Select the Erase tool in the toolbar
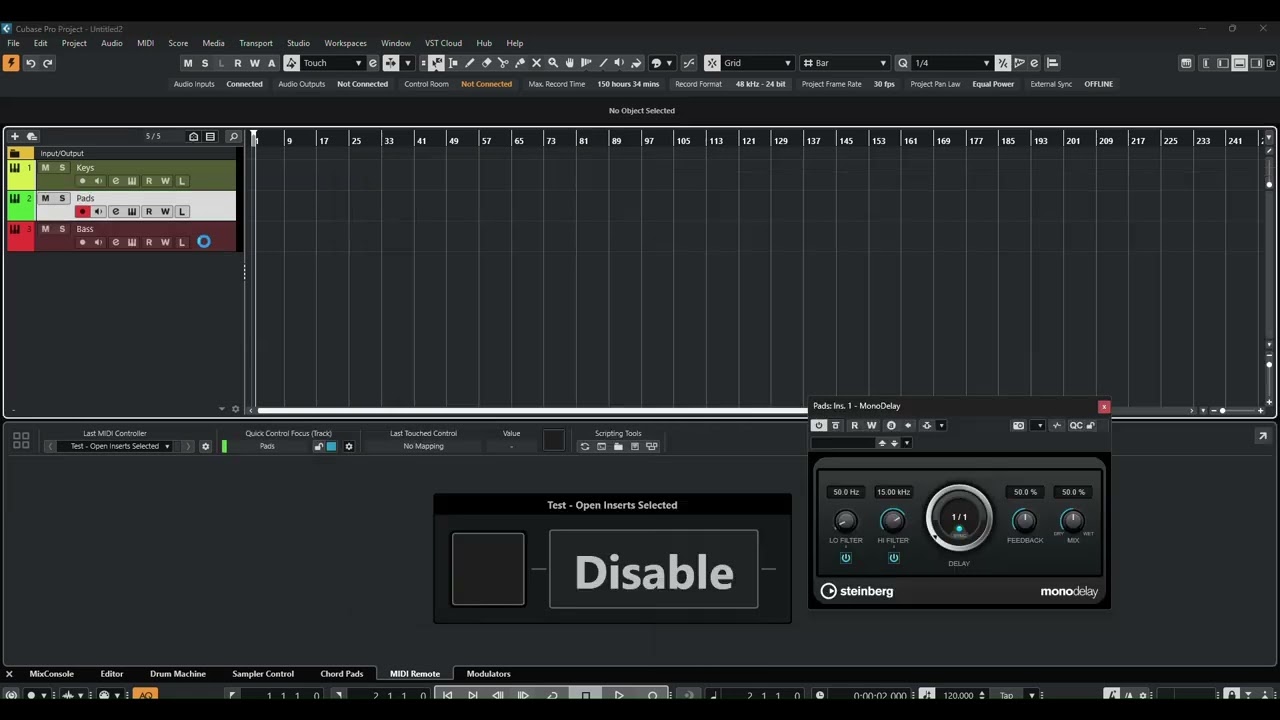Viewport: 1280px width, 720px height. click(x=487, y=63)
